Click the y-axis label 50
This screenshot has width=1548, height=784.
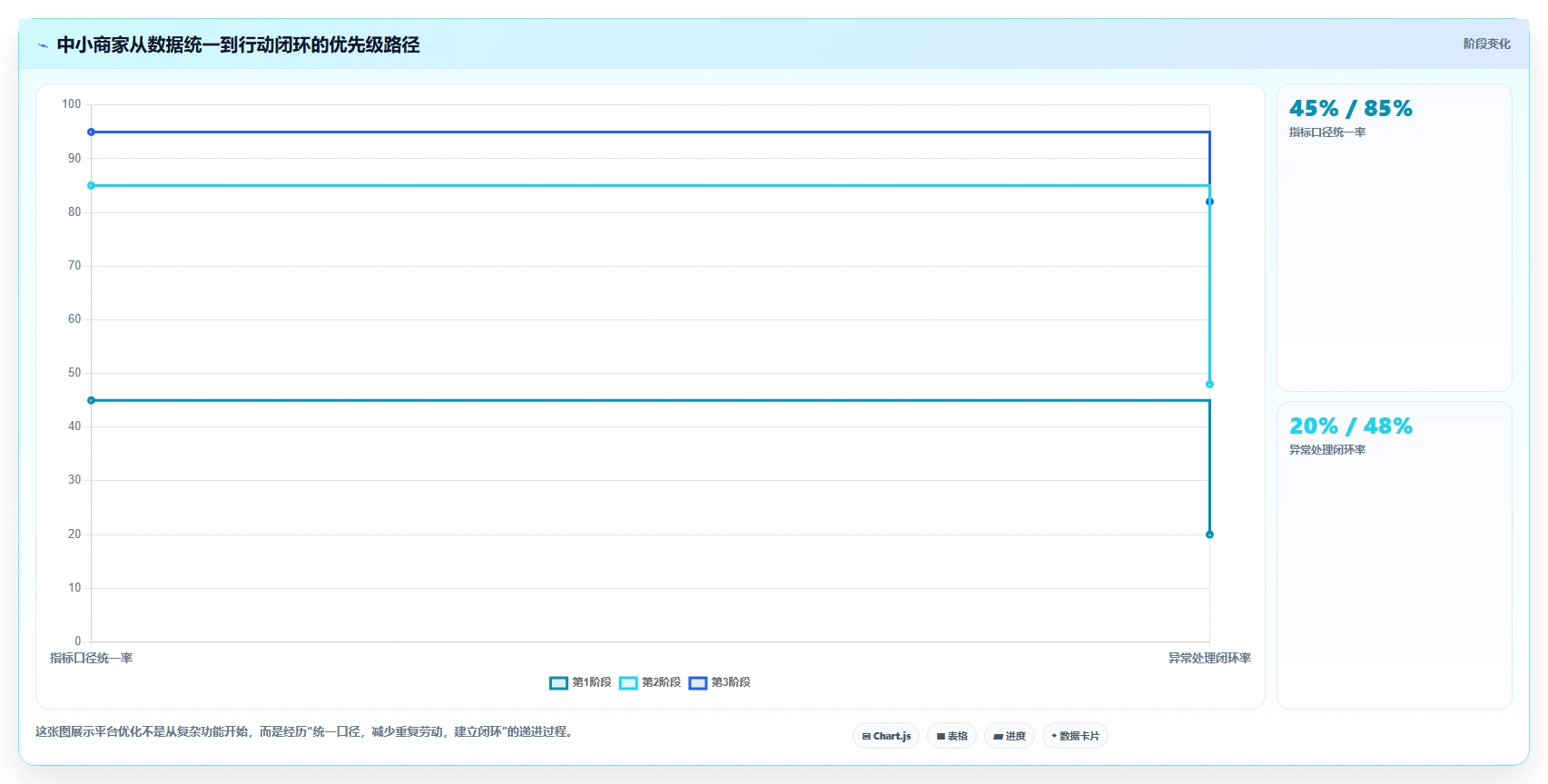click(74, 373)
